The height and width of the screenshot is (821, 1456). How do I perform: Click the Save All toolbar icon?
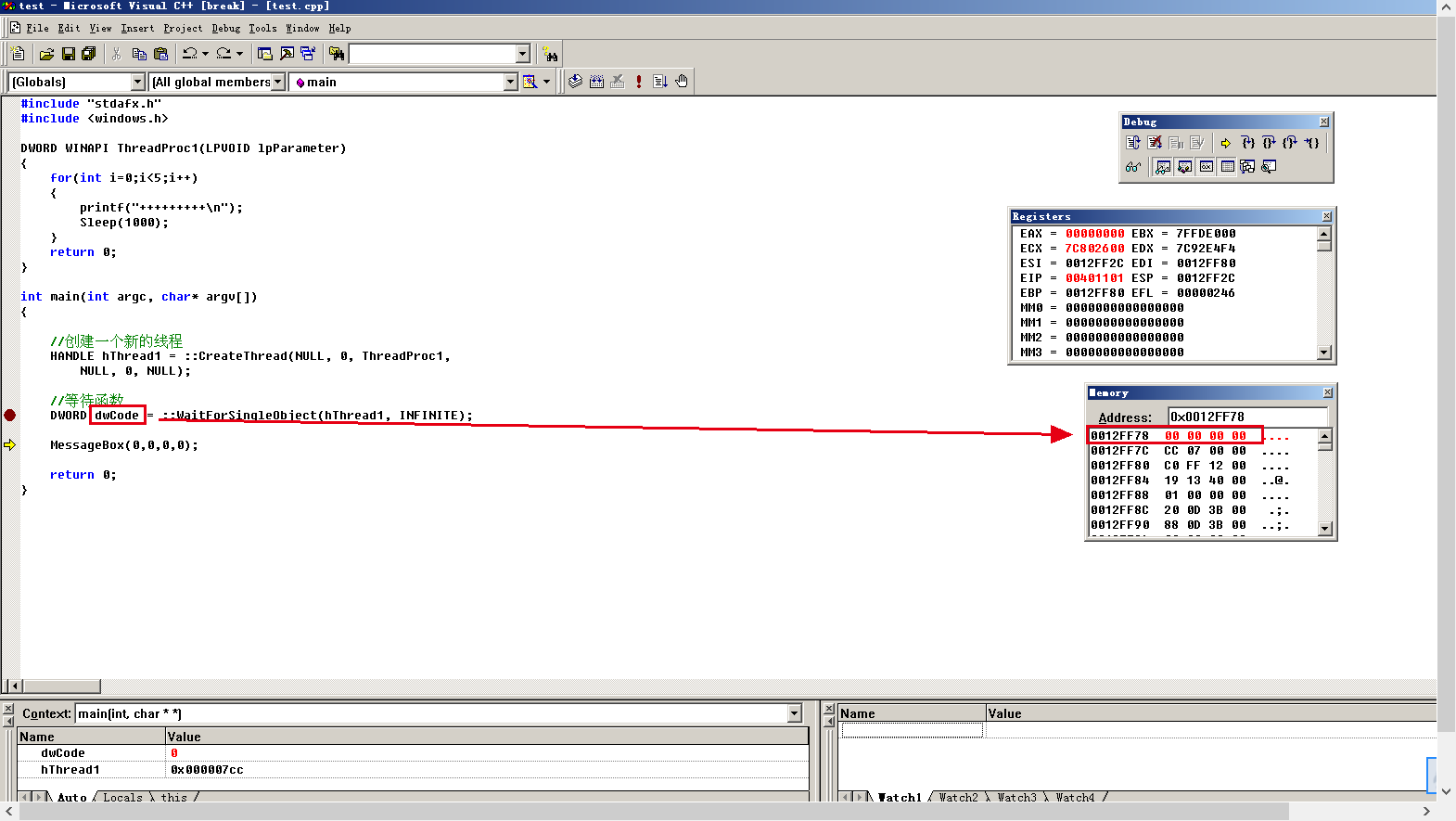pyautogui.click(x=89, y=54)
